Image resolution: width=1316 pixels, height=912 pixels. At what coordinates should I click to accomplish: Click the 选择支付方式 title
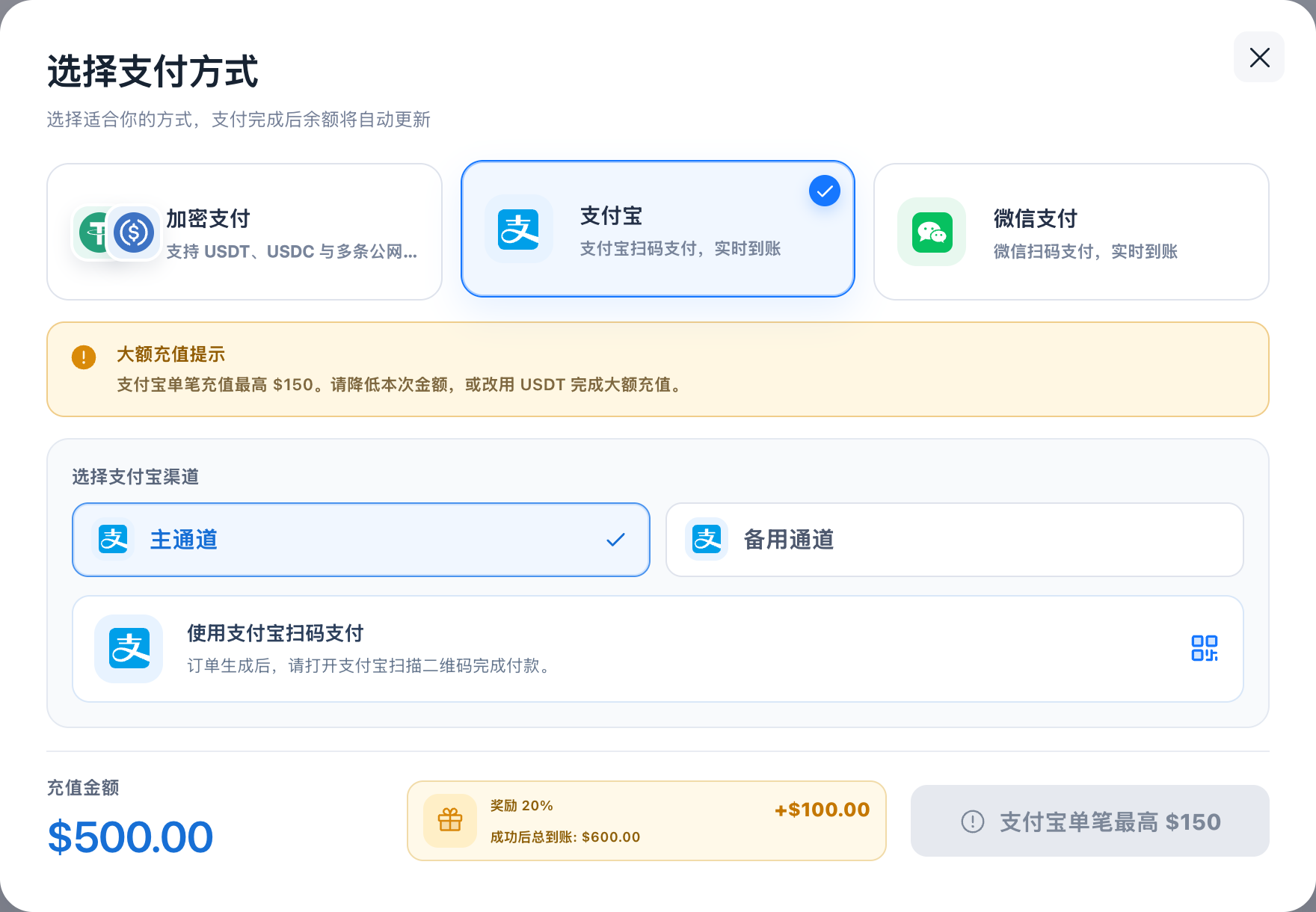(x=153, y=72)
